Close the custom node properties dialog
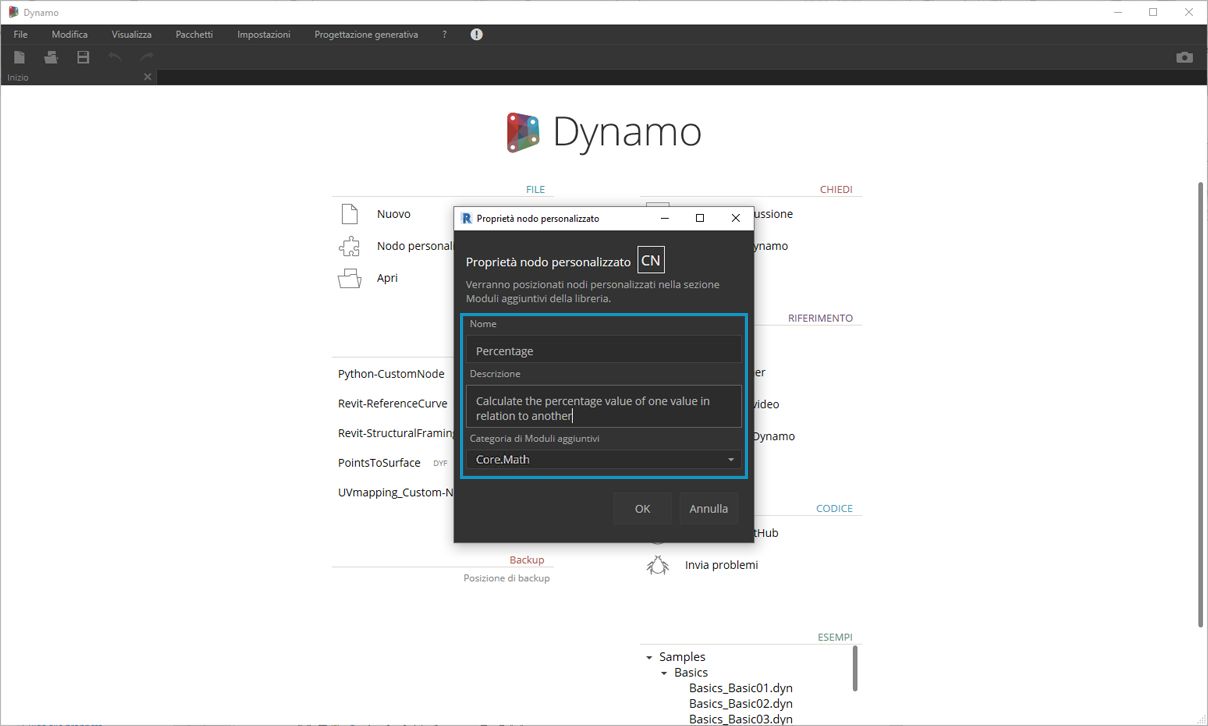The height and width of the screenshot is (726, 1208). [x=735, y=218]
